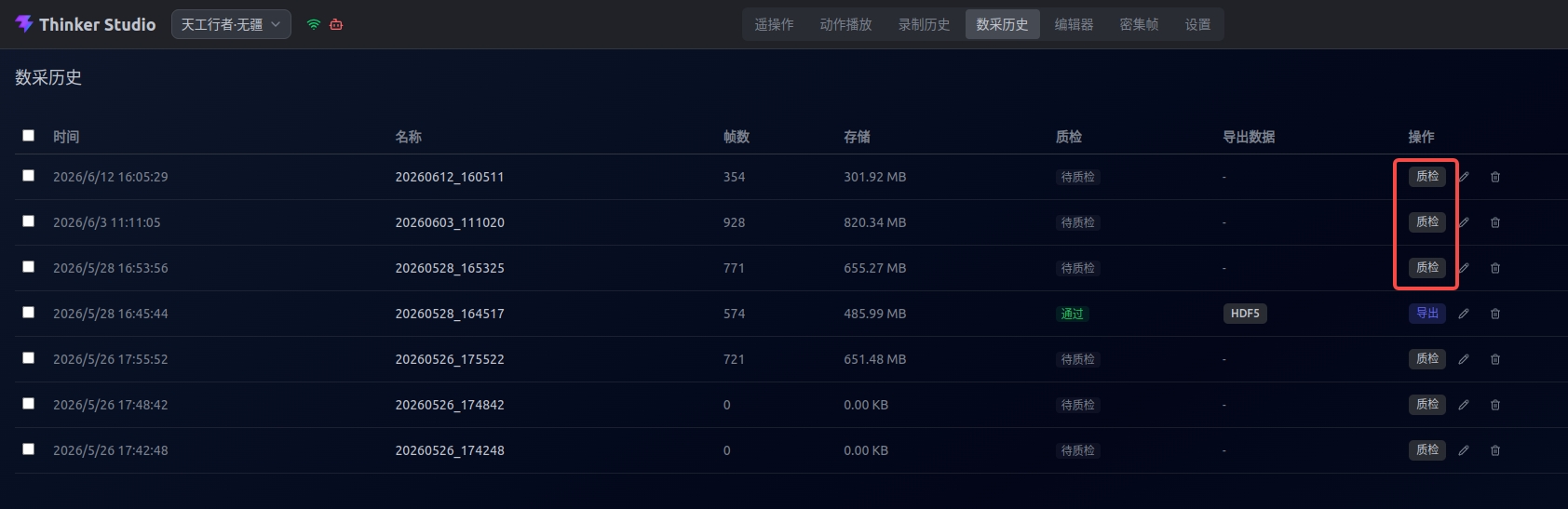Image resolution: width=1568 pixels, height=509 pixels.
Task: Click 质检 button for 20260612_160511
Action: tap(1427, 176)
